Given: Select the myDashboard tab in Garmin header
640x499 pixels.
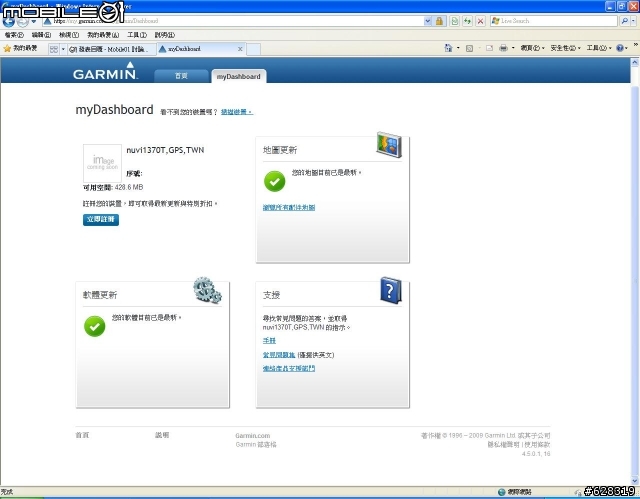Looking at the screenshot, I should (239, 76).
